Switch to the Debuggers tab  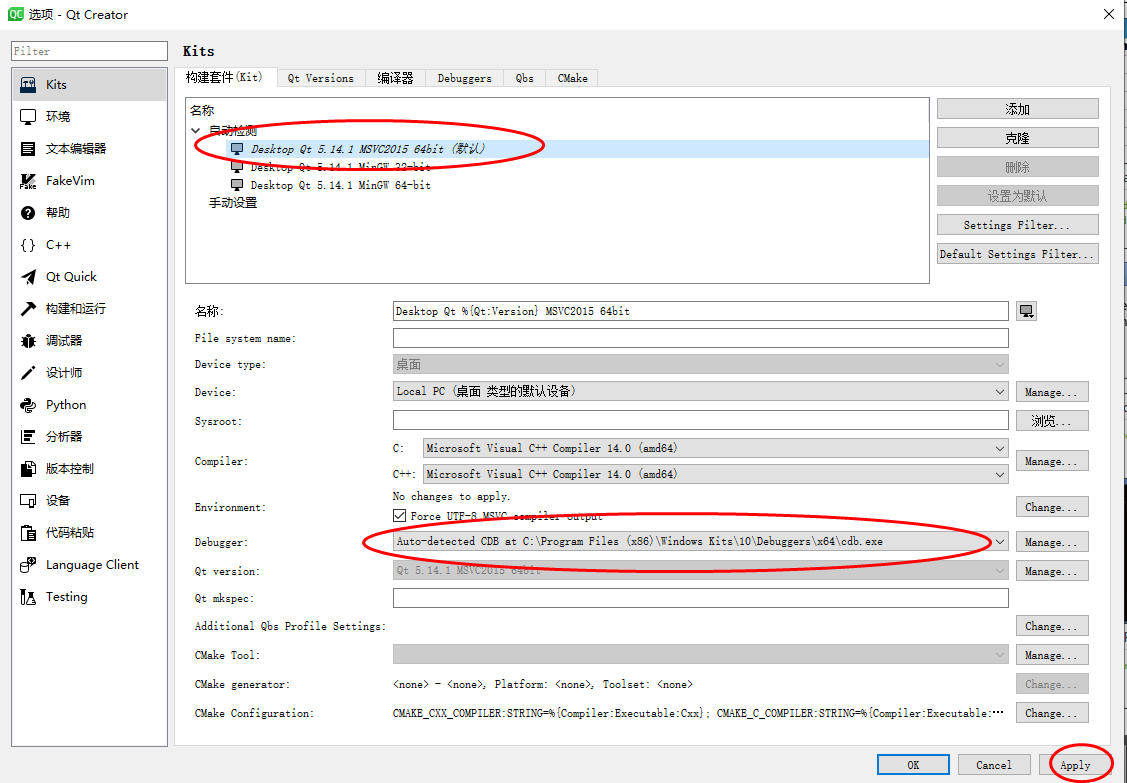point(464,77)
